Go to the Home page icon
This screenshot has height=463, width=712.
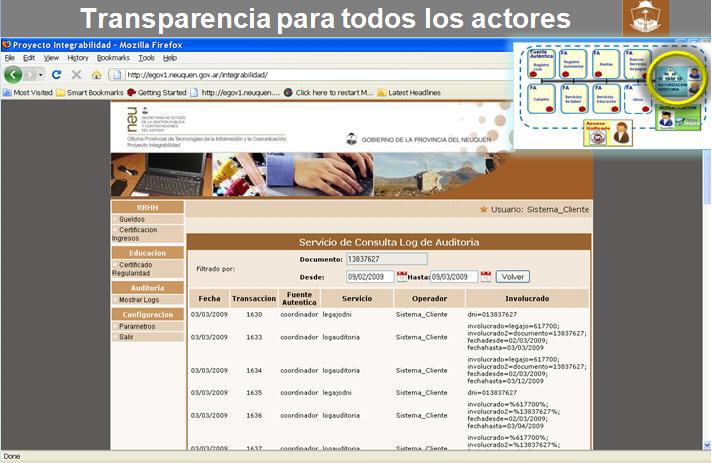point(96,75)
